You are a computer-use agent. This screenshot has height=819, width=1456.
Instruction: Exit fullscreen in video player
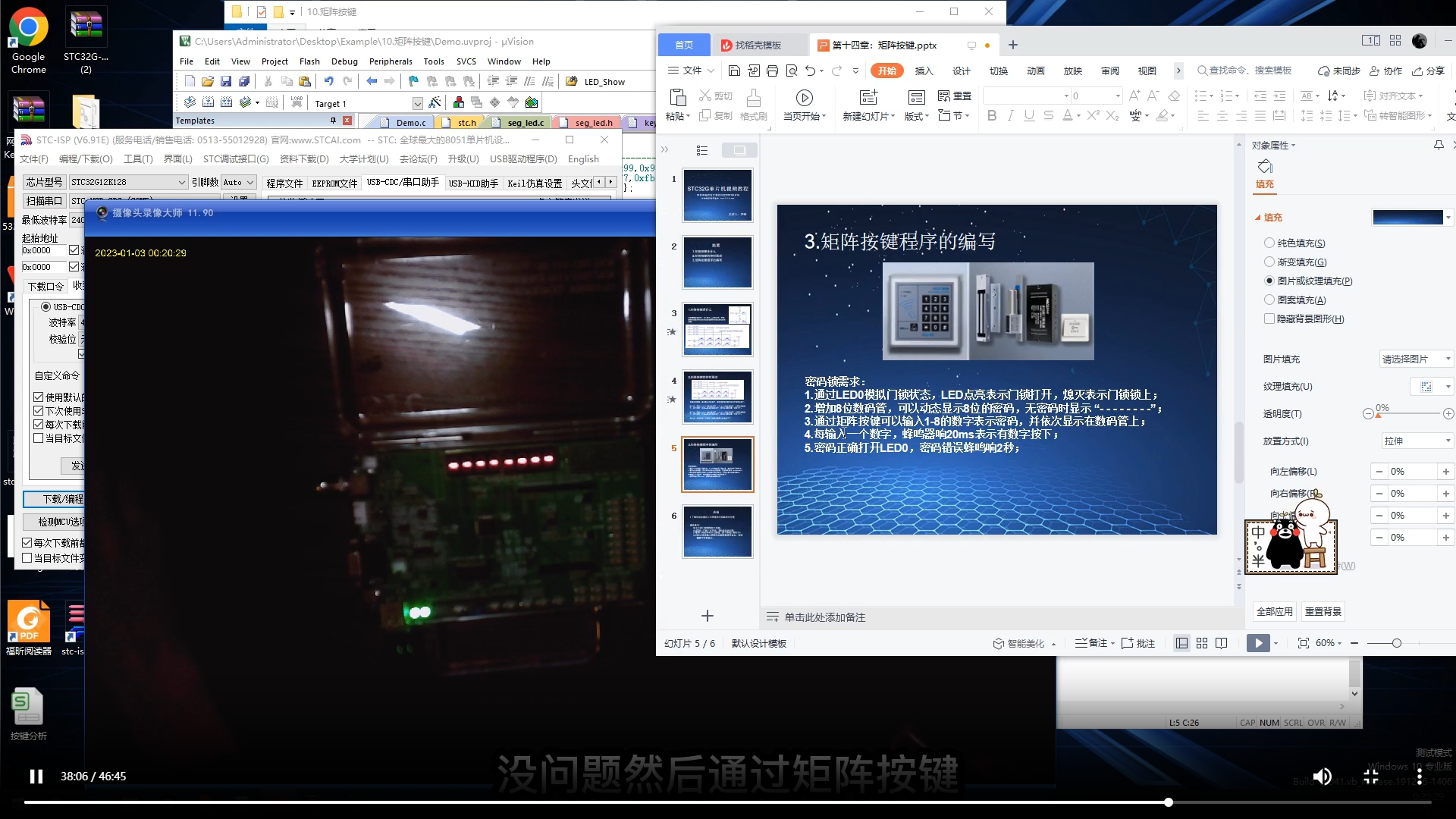pyautogui.click(x=1371, y=776)
